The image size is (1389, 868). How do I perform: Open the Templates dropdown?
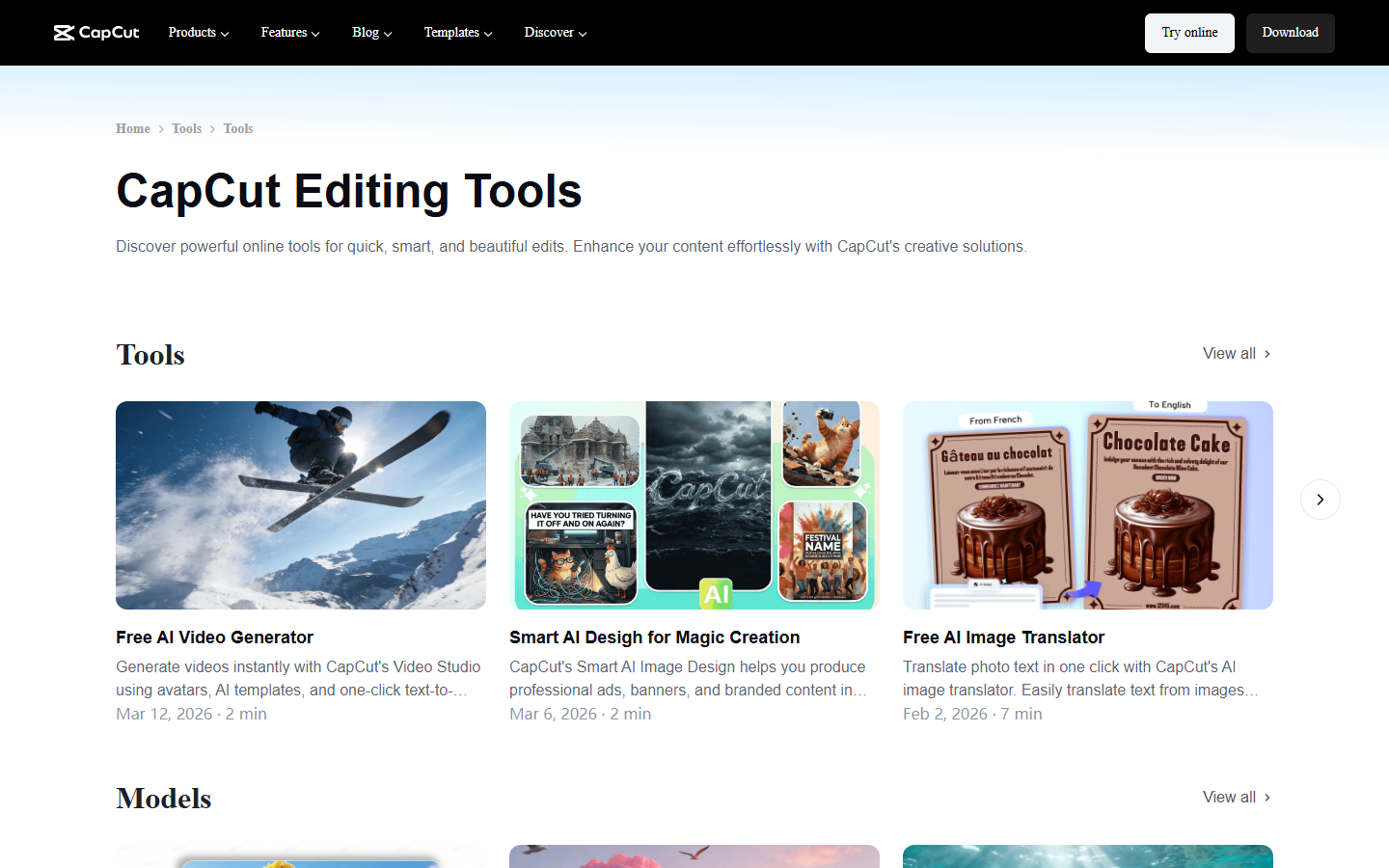[457, 32]
